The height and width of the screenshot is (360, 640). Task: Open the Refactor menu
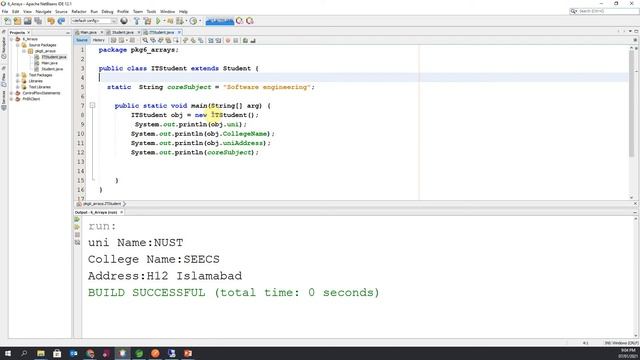tap(79, 11)
